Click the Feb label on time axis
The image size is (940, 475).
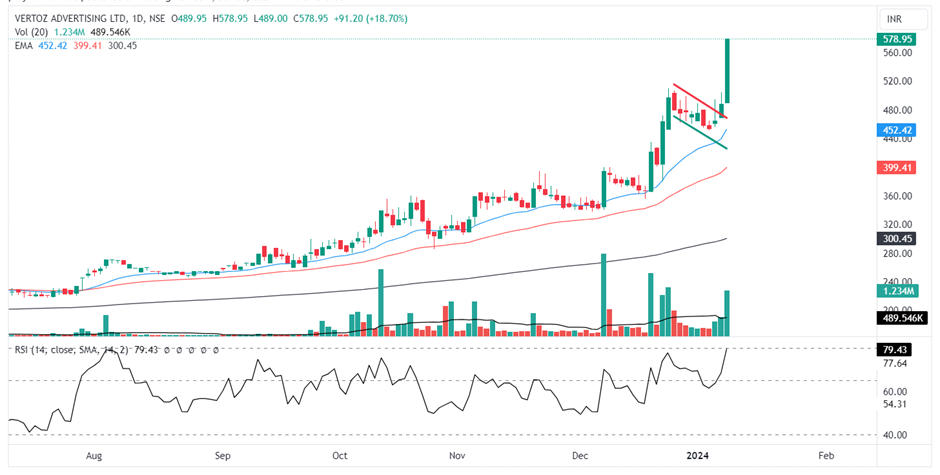tap(825, 455)
